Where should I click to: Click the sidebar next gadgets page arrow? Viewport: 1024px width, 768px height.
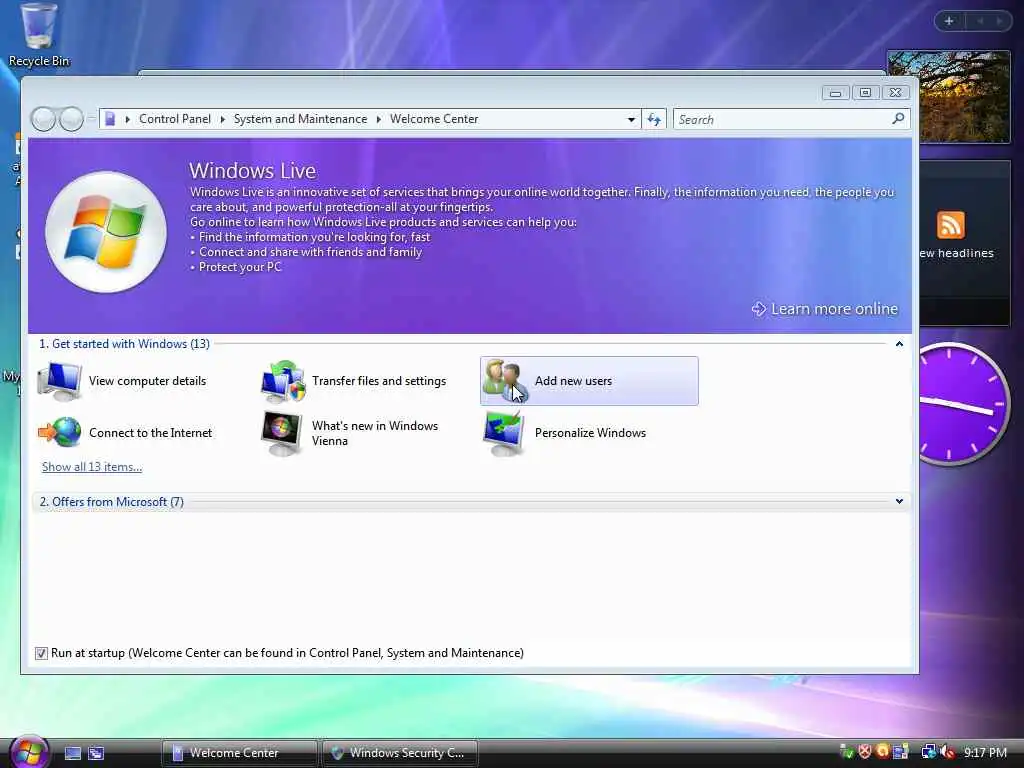click(1000, 21)
